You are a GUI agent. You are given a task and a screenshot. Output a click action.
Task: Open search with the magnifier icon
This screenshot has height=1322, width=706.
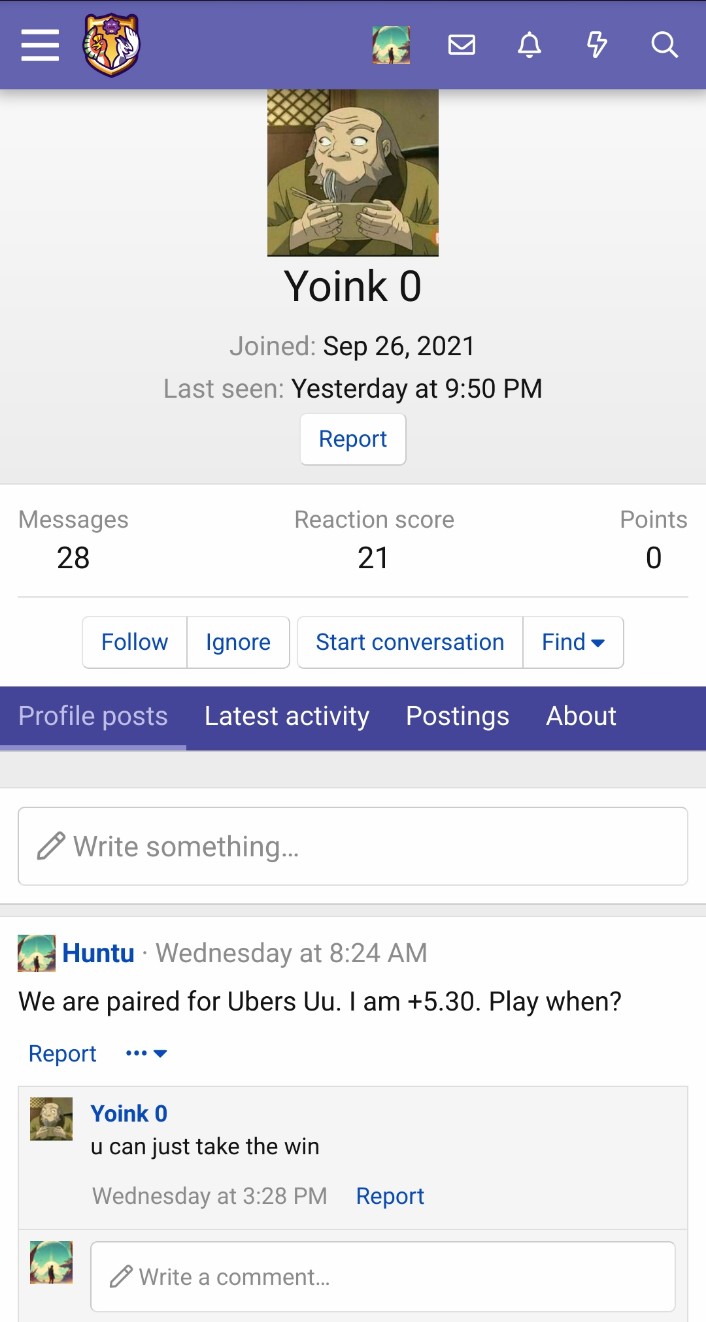click(664, 45)
